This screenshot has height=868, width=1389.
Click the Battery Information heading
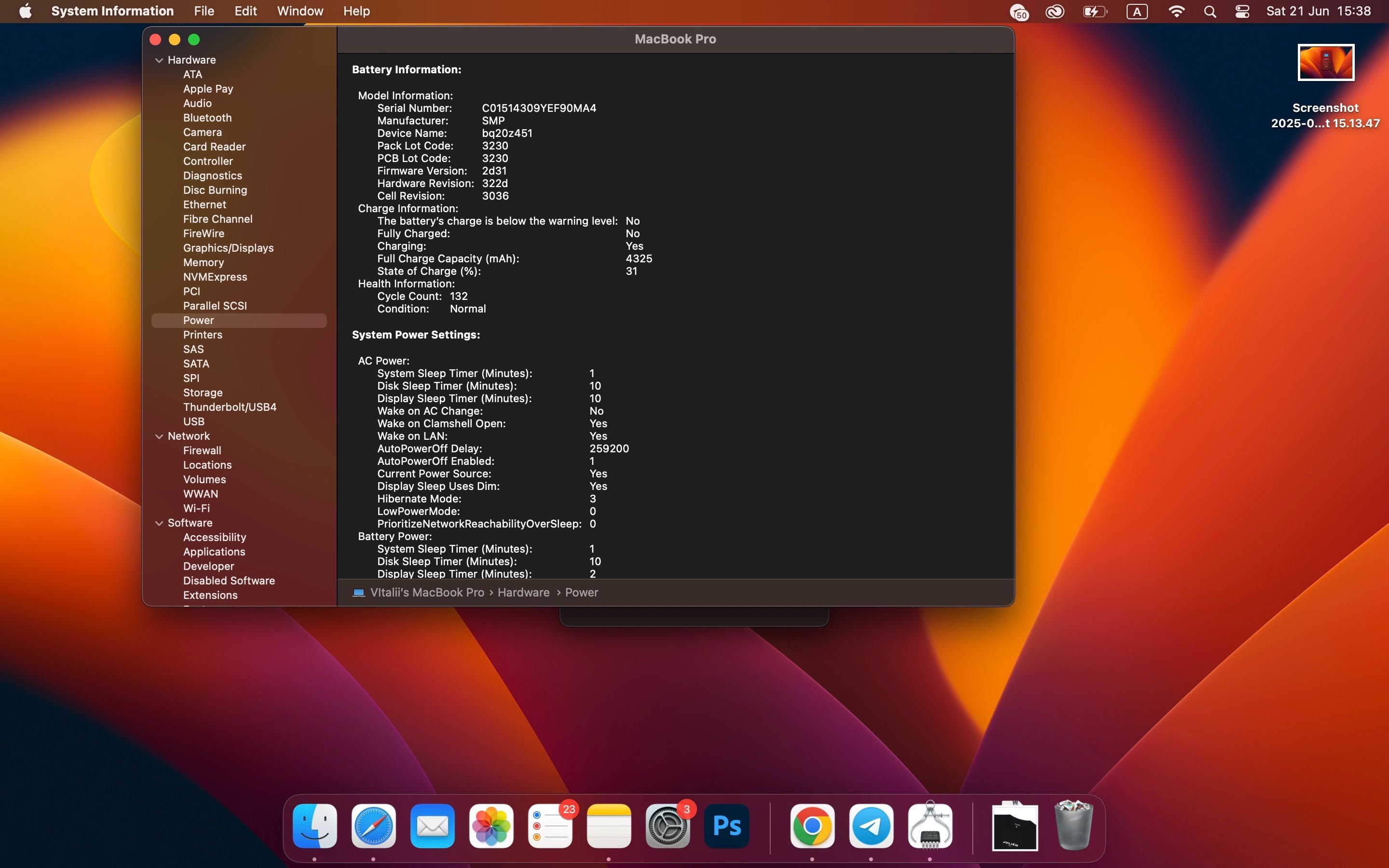coord(407,69)
